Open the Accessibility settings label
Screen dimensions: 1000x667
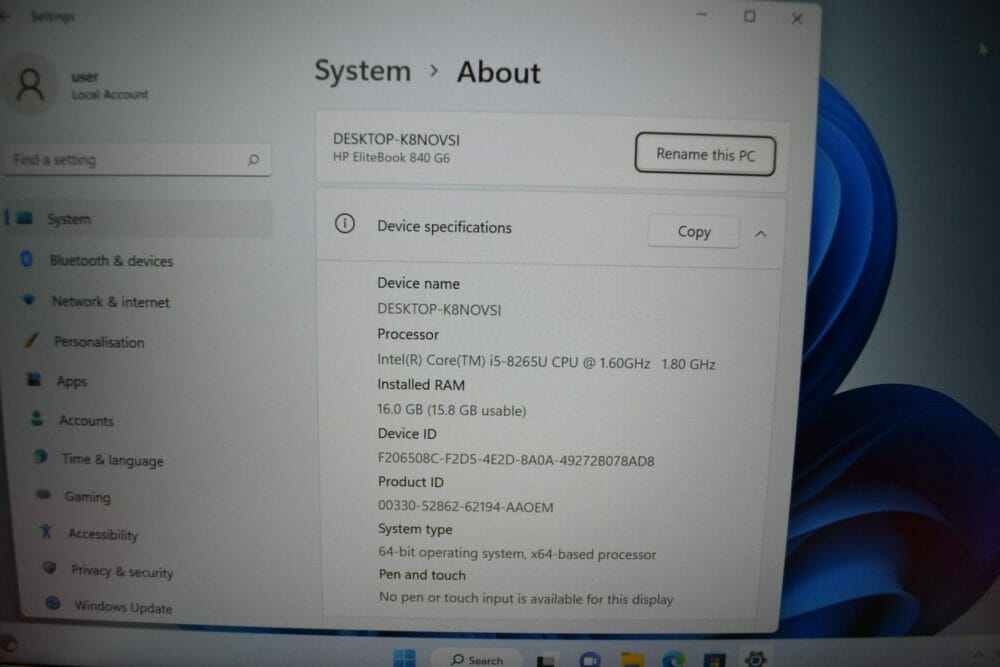tap(103, 534)
